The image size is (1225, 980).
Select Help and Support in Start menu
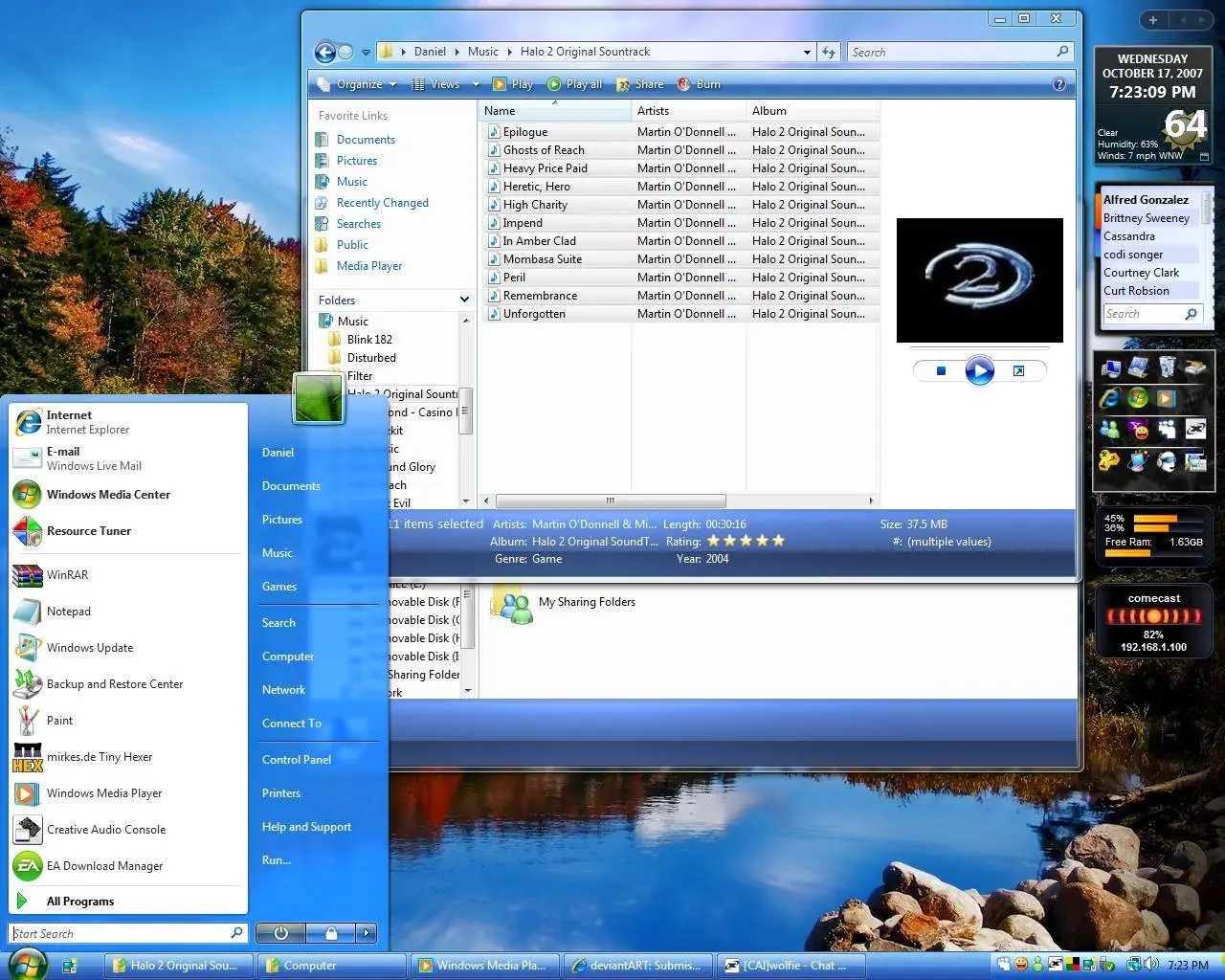tap(306, 827)
